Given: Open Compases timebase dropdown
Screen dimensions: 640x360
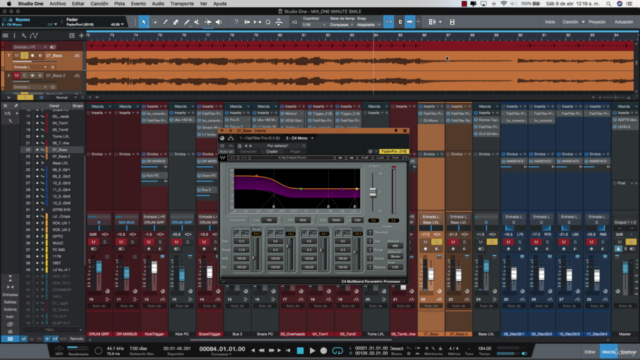Looking at the screenshot, I should pyautogui.click(x=341, y=25).
